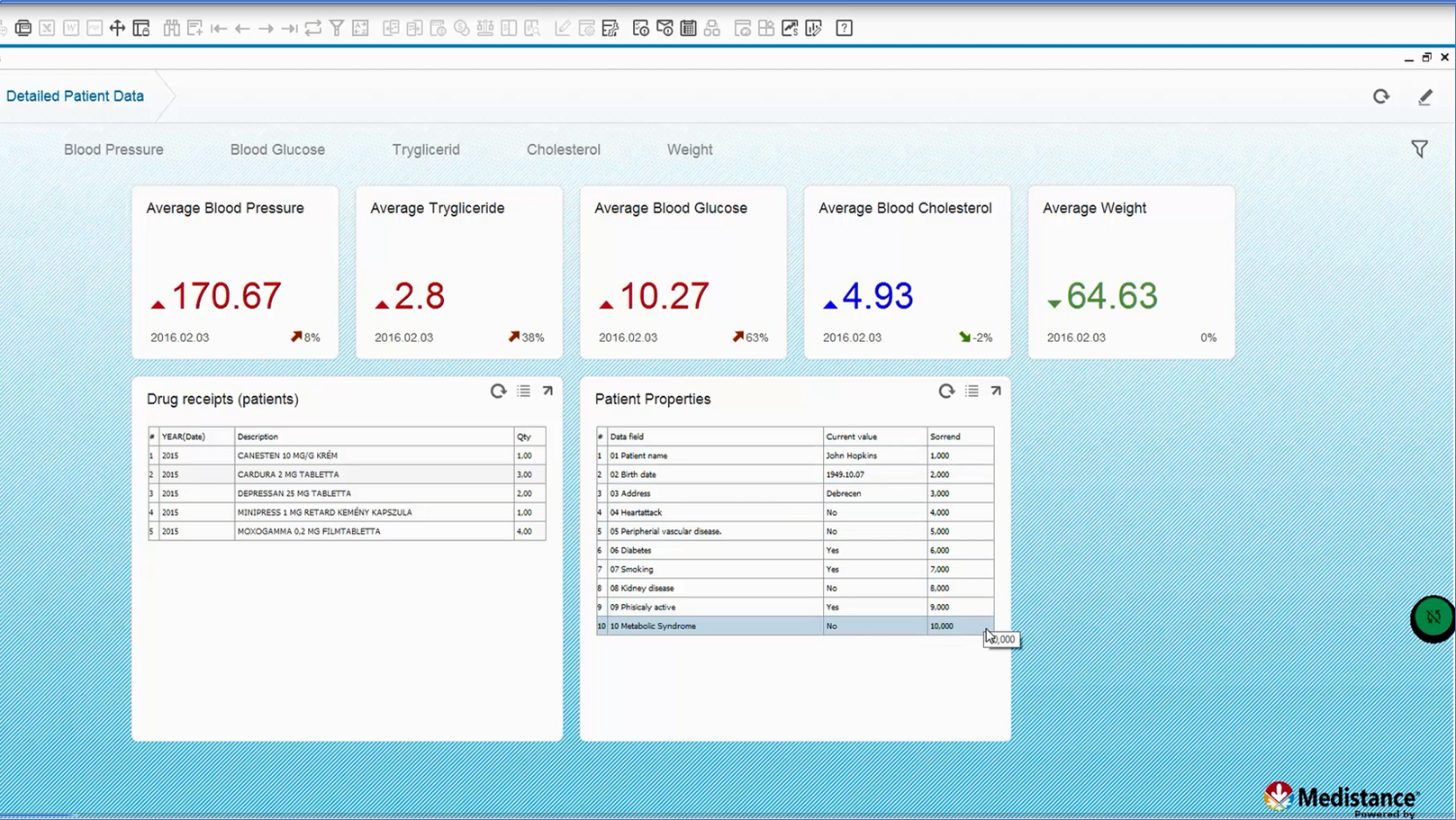Click the 02 Birth date row
The image size is (1456, 820).
point(795,474)
